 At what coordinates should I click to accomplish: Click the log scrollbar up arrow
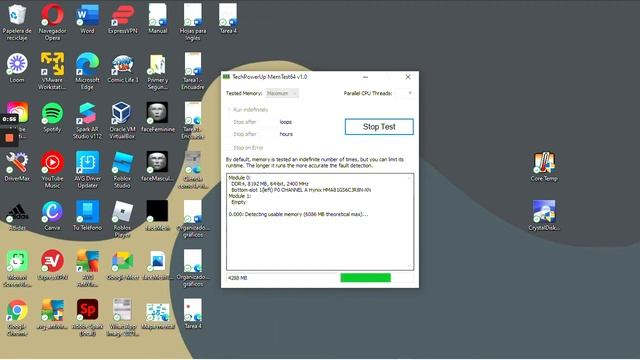(x=409, y=178)
